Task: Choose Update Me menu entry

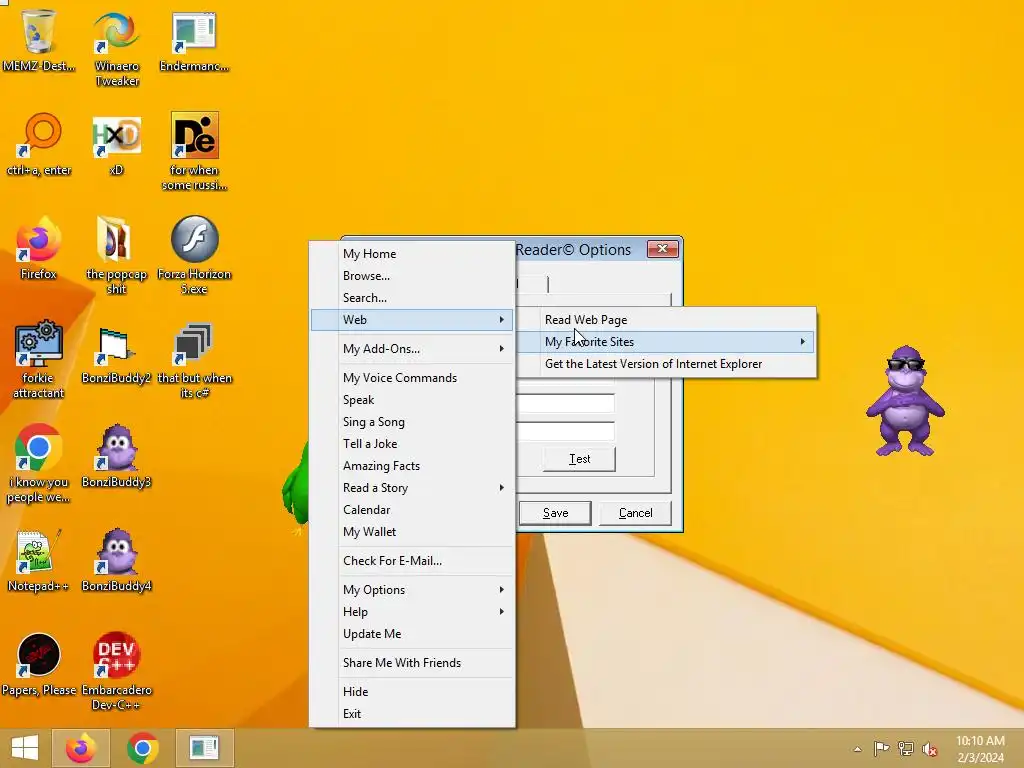Action: tap(412, 634)
